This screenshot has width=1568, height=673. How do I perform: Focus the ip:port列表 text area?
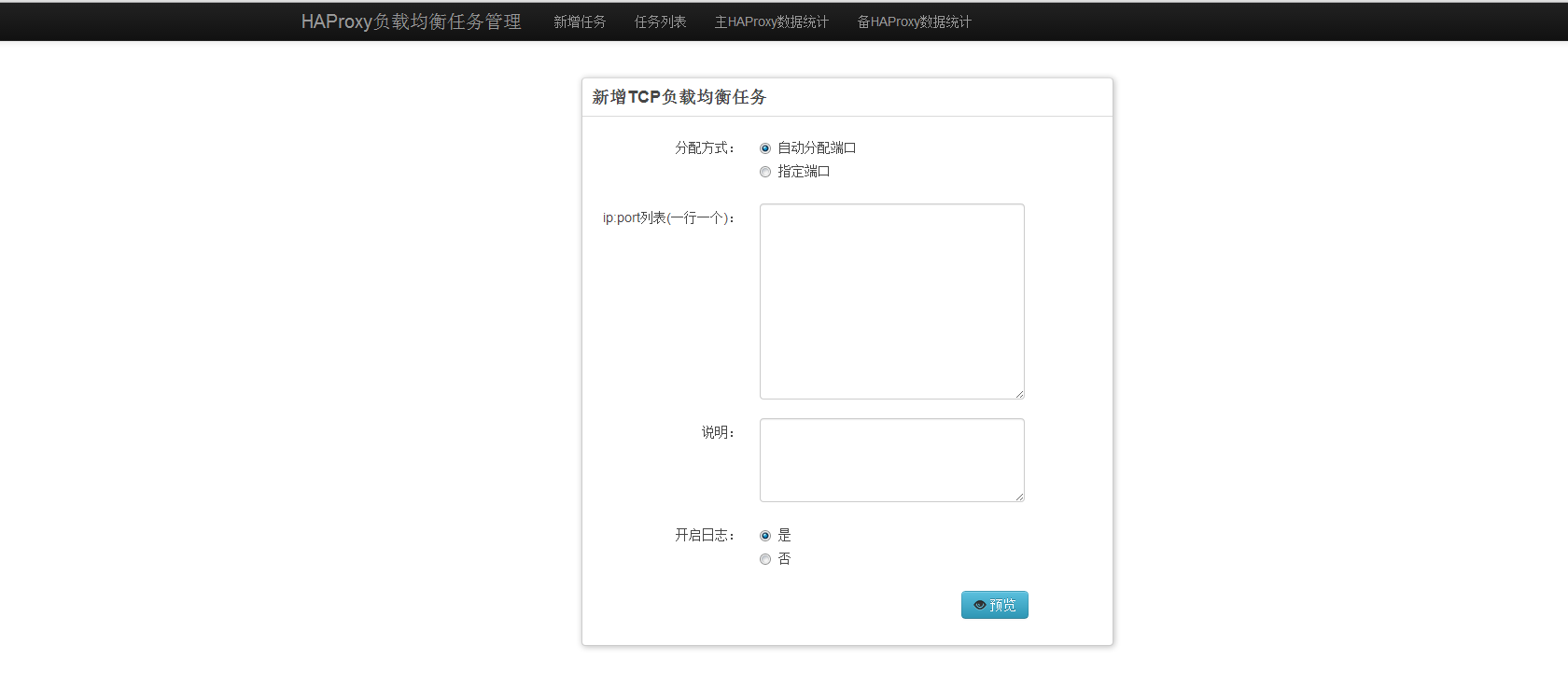(892, 301)
